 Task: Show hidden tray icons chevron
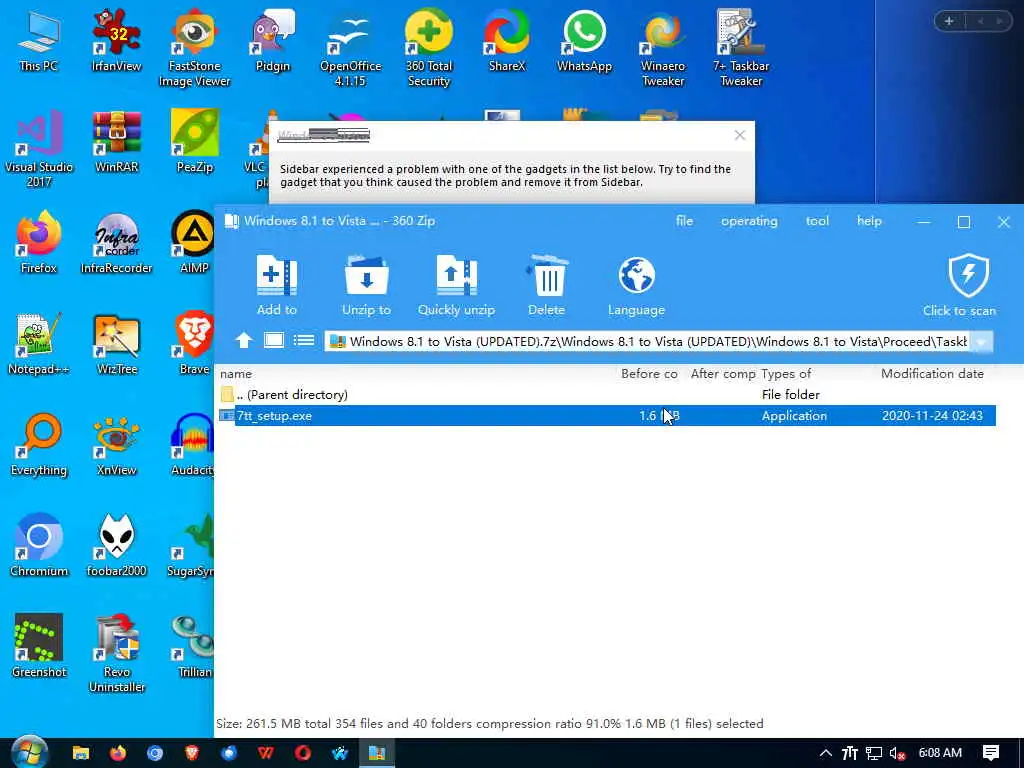click(825, 753)
